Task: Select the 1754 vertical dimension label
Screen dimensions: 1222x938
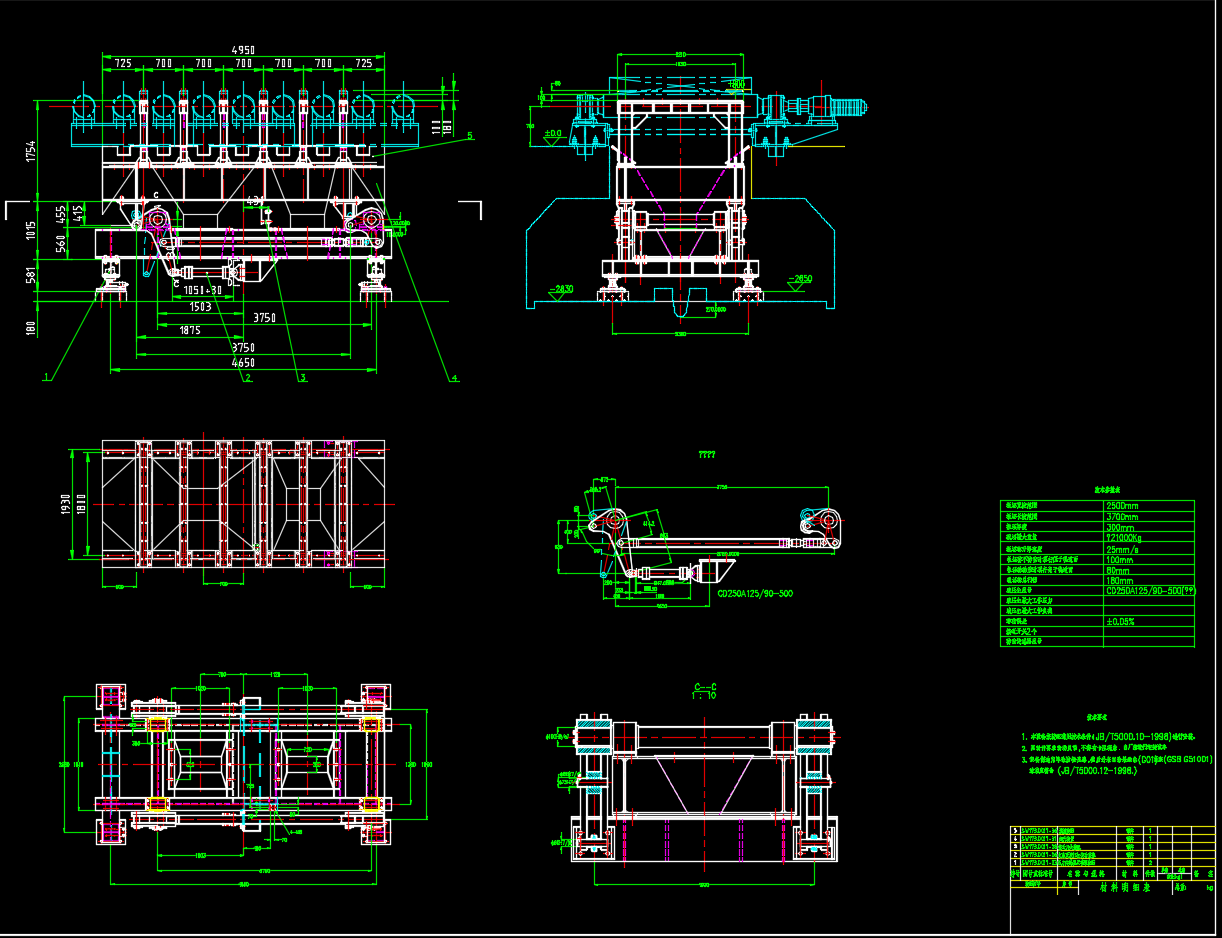Action: click(30, 152)
